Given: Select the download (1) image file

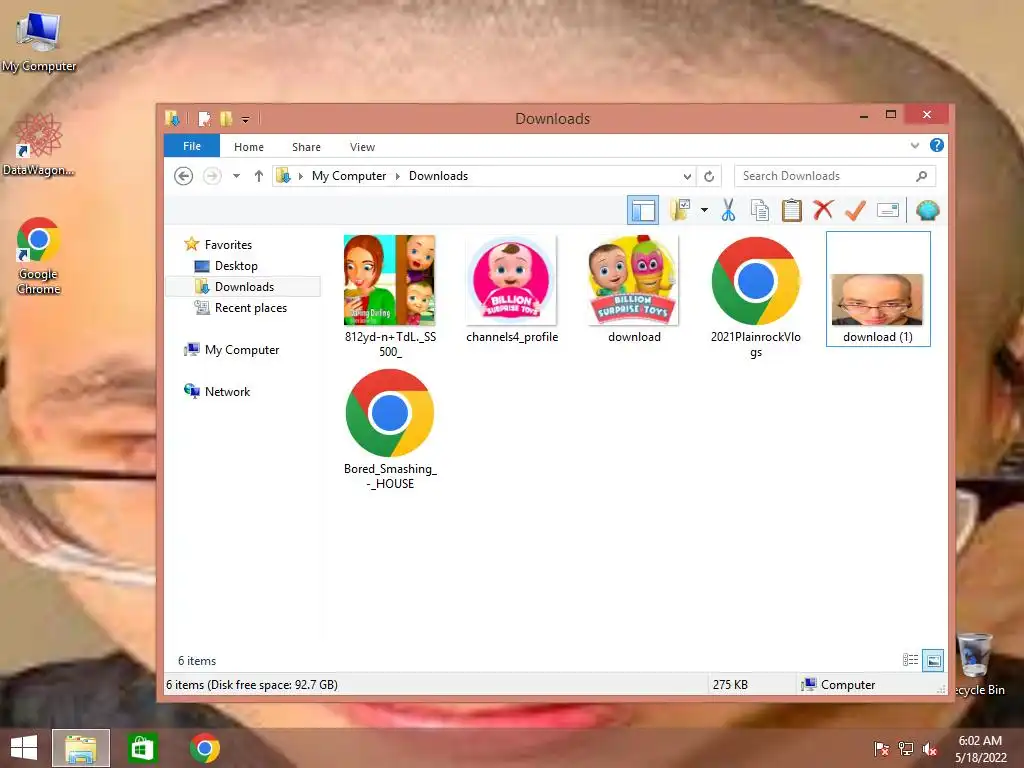Looking at the screenshot, I should point(878,289).
